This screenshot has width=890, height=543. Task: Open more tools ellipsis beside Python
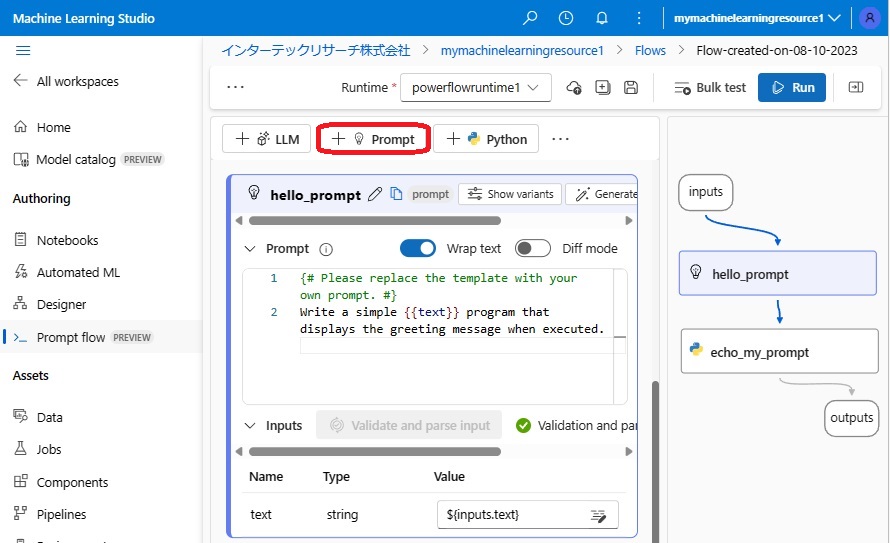tap(560, 139)
